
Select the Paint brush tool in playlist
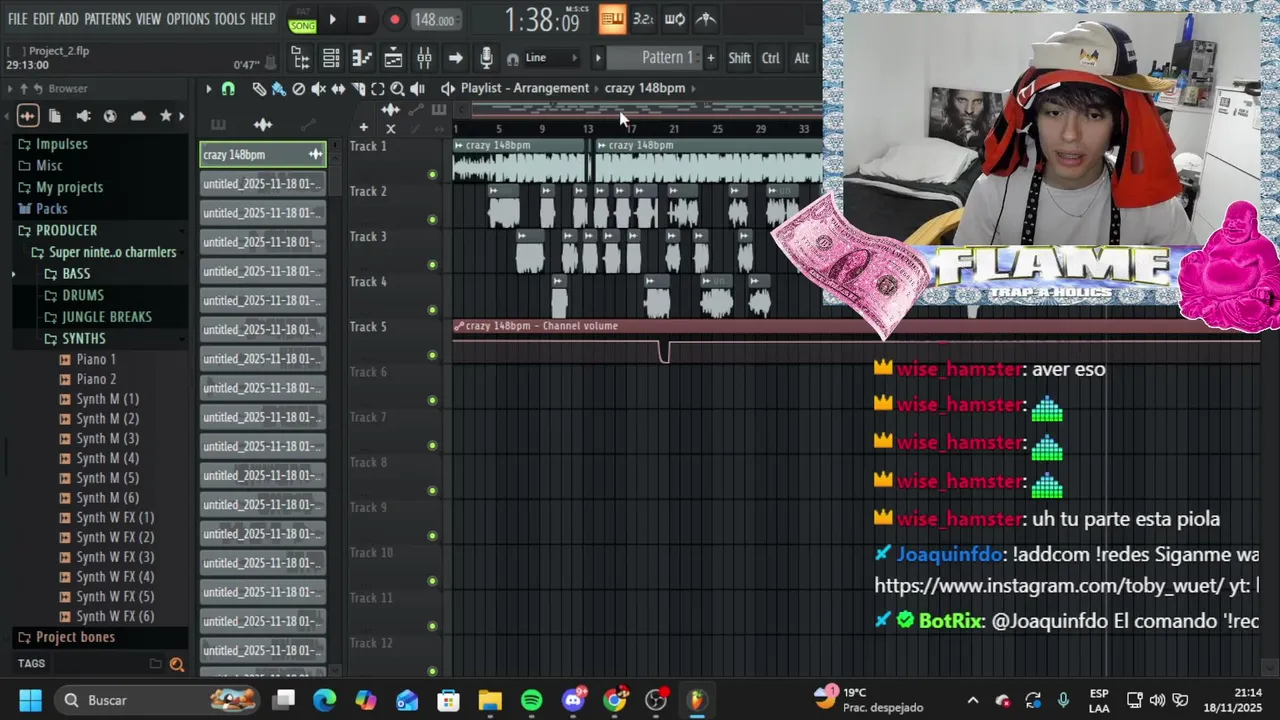[x=278, y=89]
